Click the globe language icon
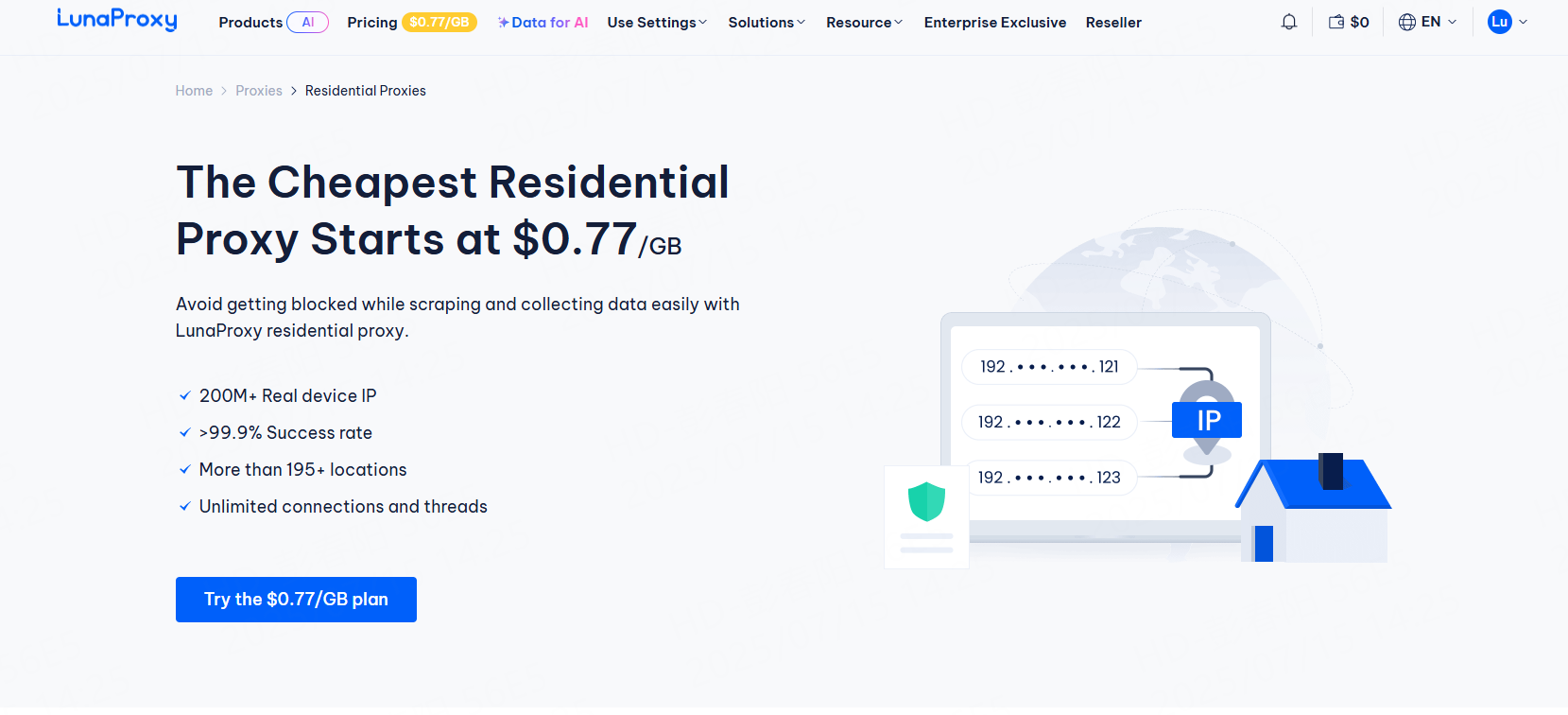Image resolution: width=1568 pixels, height=715 pixels. tap(1407, 22)
